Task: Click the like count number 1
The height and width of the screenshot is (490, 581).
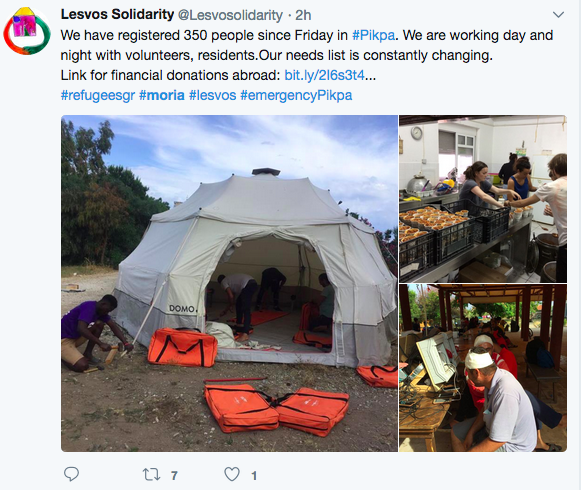Action: pyautogui.click(x=254, y=476)
